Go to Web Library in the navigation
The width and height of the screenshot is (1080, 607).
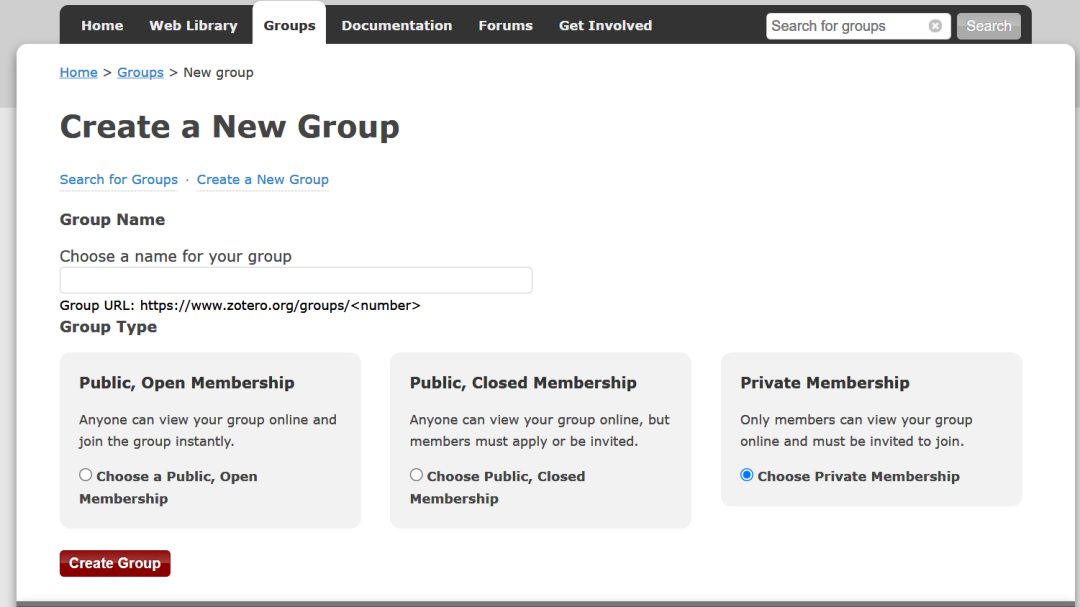click(x=193, y=25)
